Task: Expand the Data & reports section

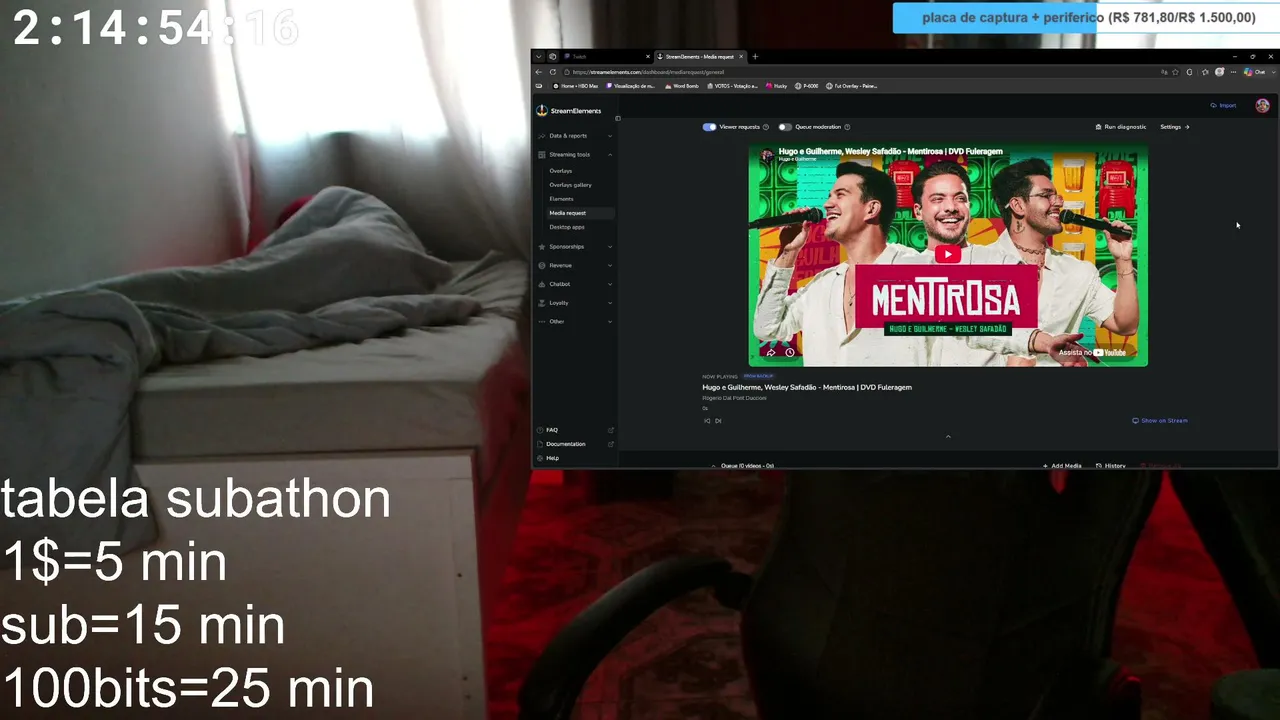Action: pyautogui.click(x=574, y=136)
